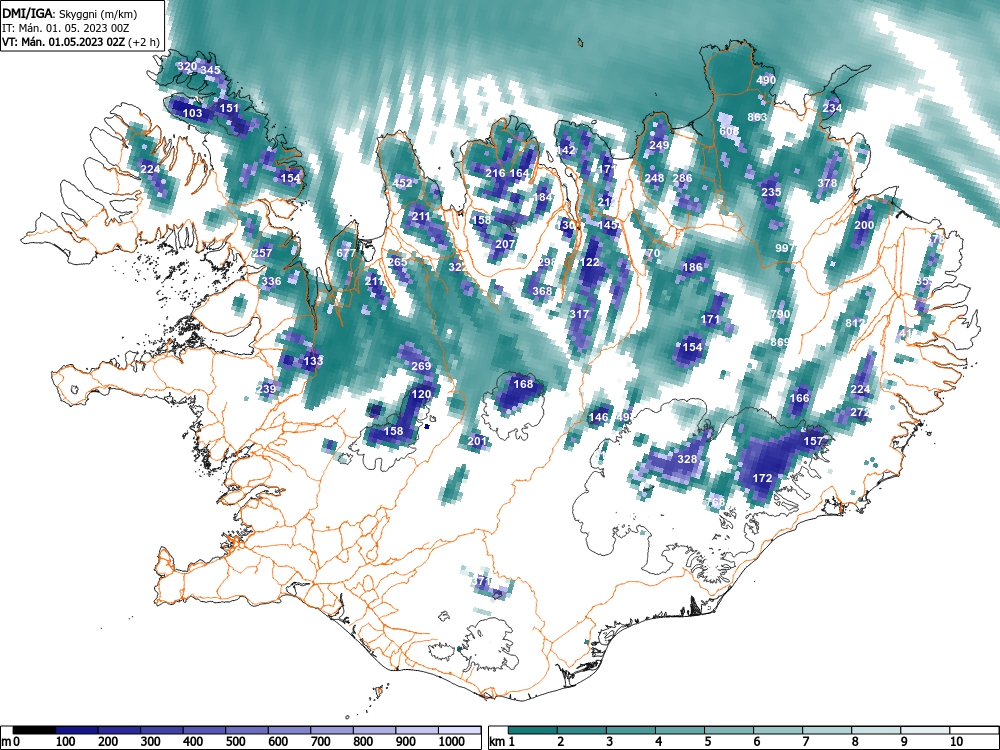
Task: Click the 133 visibility value
Action: coord(313,361)
